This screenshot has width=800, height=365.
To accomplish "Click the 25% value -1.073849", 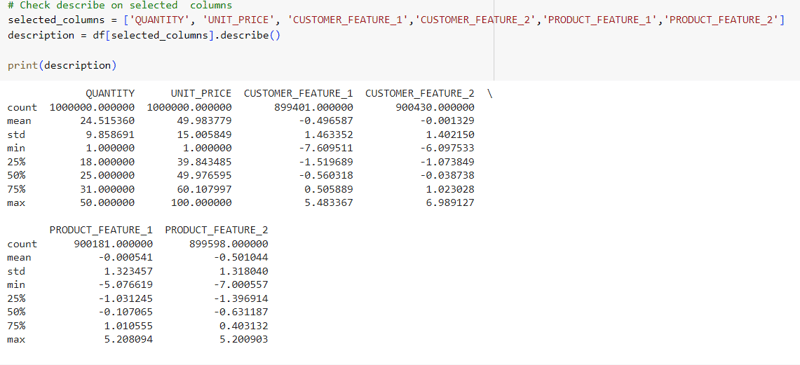I will coord(447,162).
